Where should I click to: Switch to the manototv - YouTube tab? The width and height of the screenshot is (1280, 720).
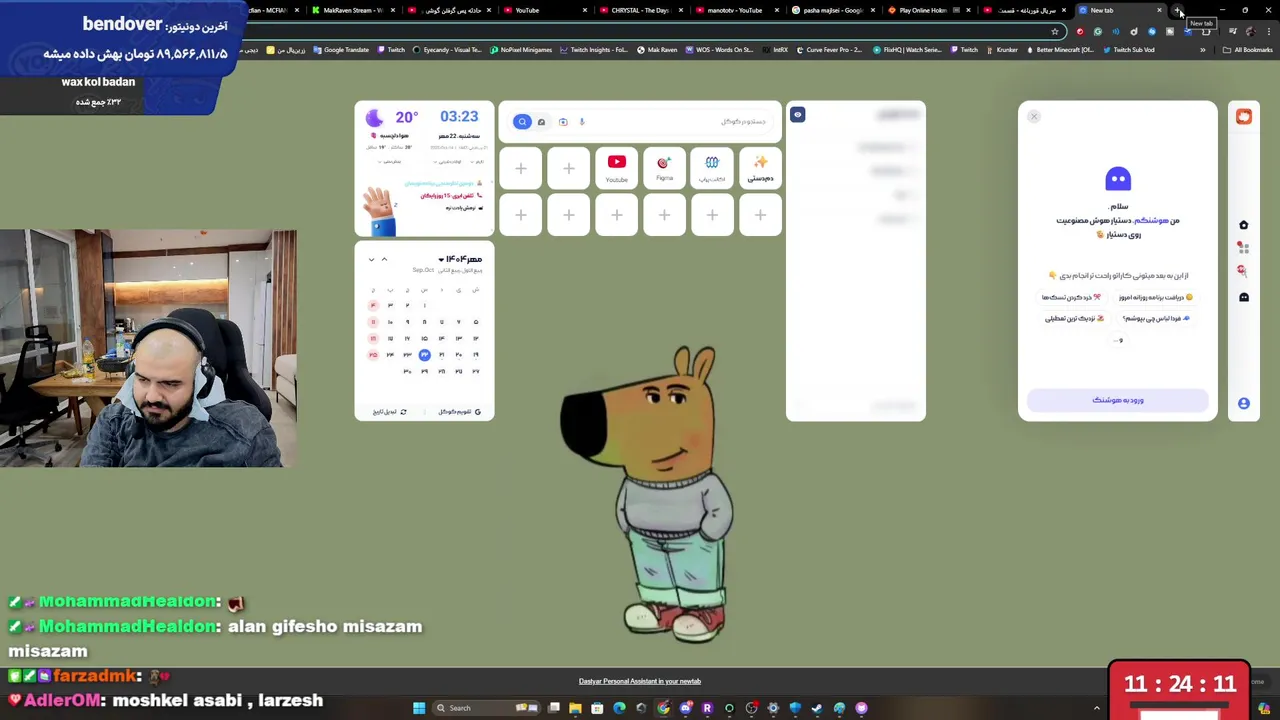735,10
